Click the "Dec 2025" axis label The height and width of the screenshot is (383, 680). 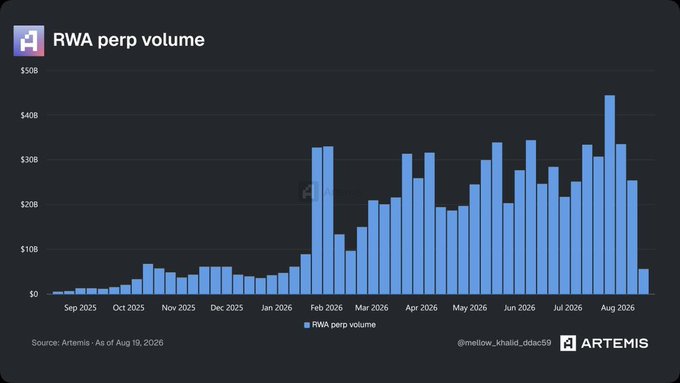click(x=227, y=308)
